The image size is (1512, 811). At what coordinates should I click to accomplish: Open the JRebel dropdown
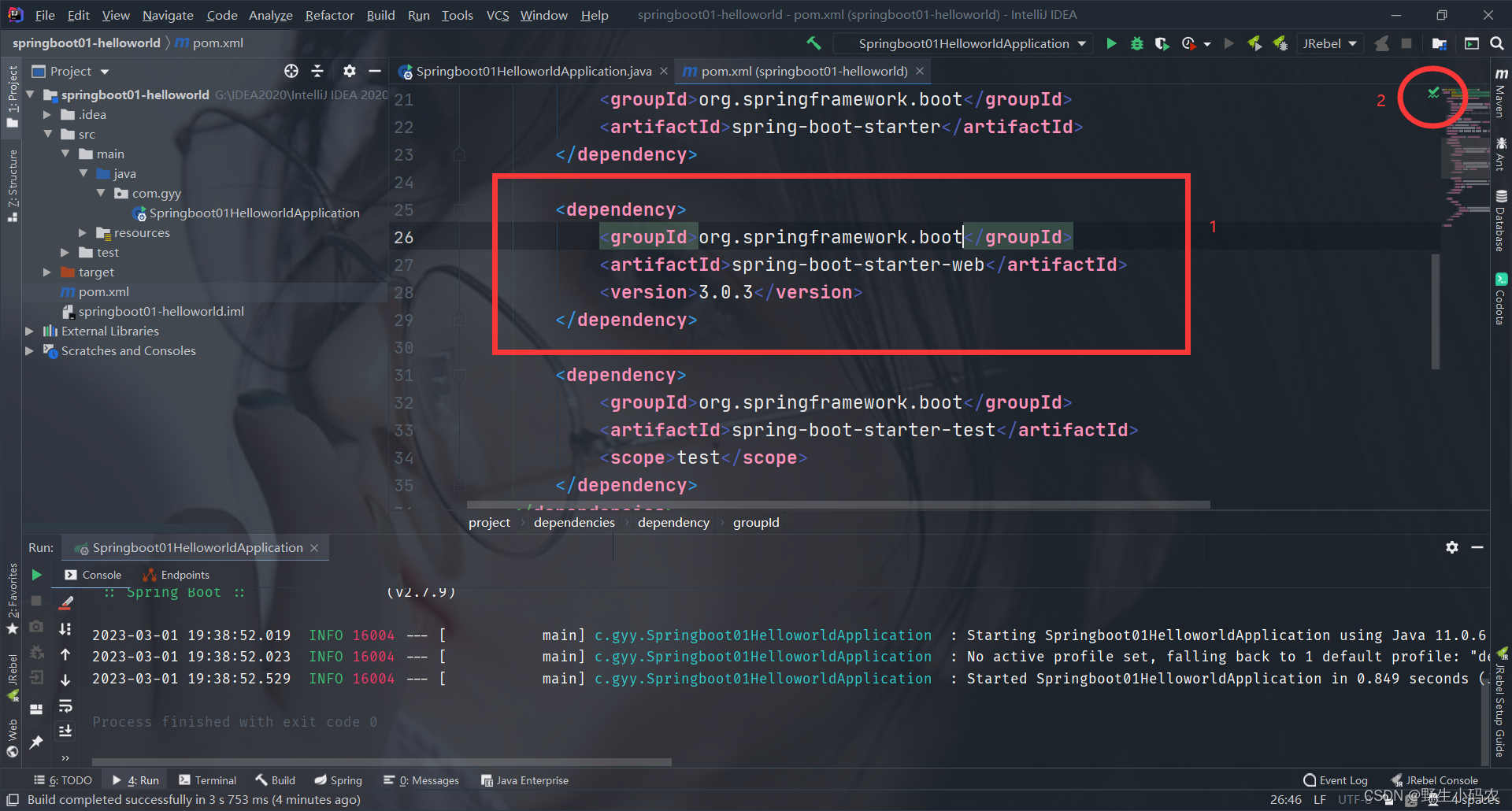pos(1329,43)
